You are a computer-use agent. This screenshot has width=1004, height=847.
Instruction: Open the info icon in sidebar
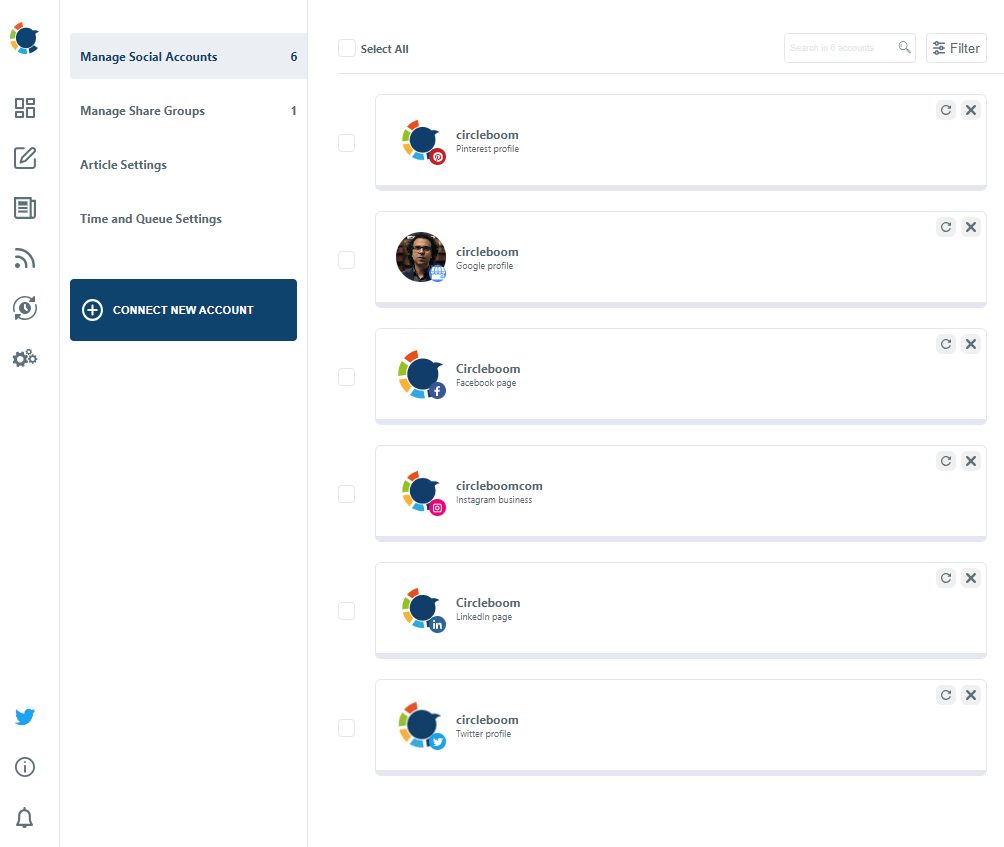(x=24, y=767)
